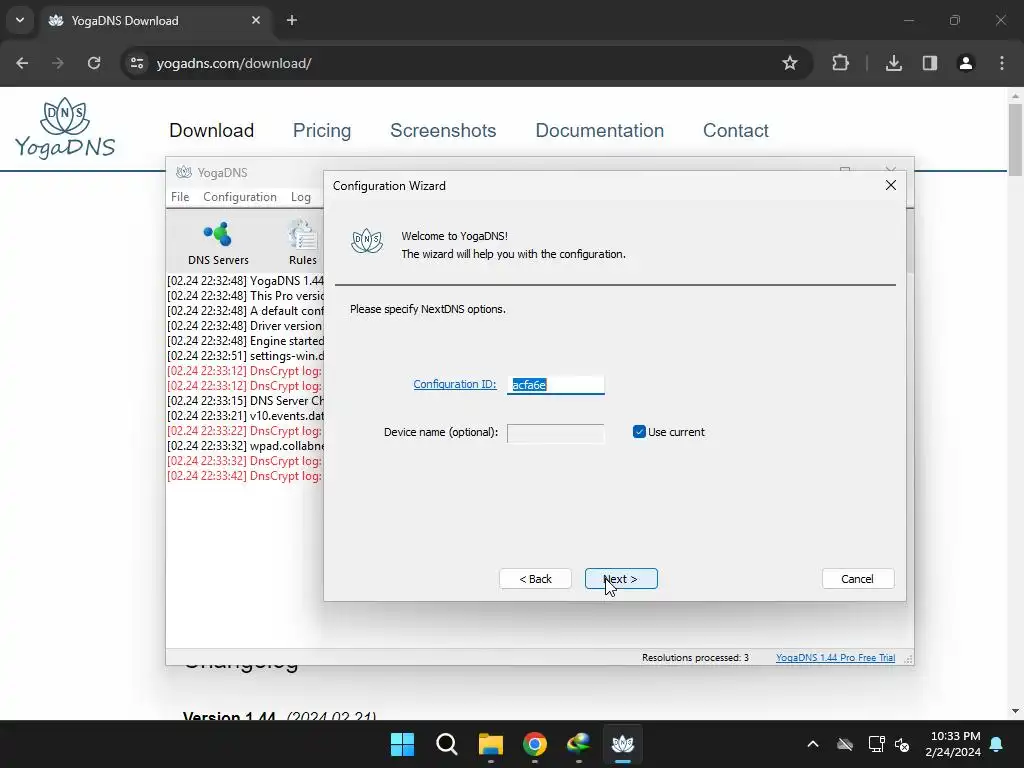Open the browser extensions puzzle icon

[840, 63]
